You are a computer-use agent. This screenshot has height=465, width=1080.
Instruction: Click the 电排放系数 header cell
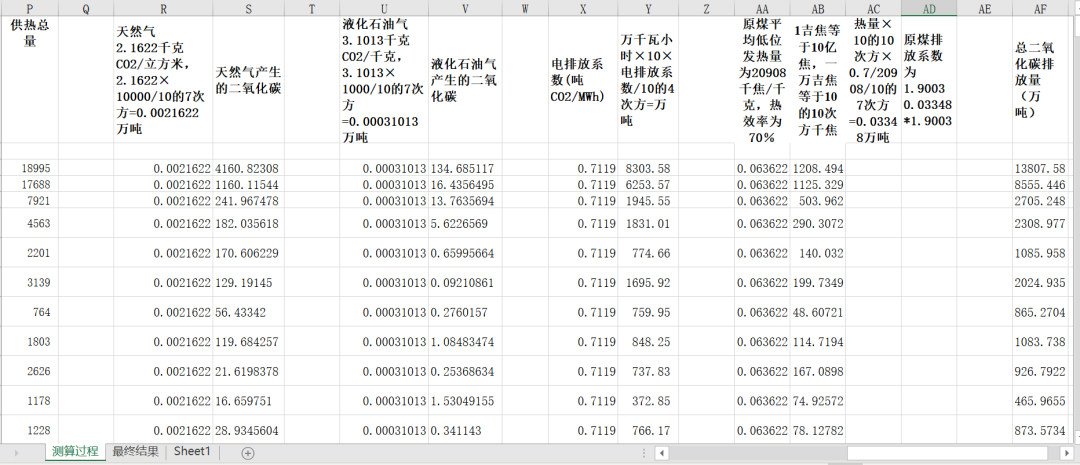(583, 79)
